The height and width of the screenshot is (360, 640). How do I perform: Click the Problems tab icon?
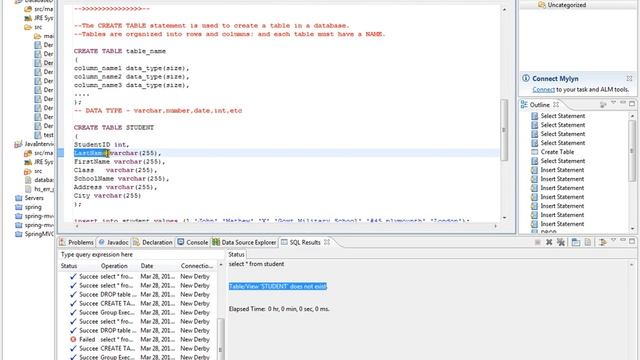pos(62,242)
